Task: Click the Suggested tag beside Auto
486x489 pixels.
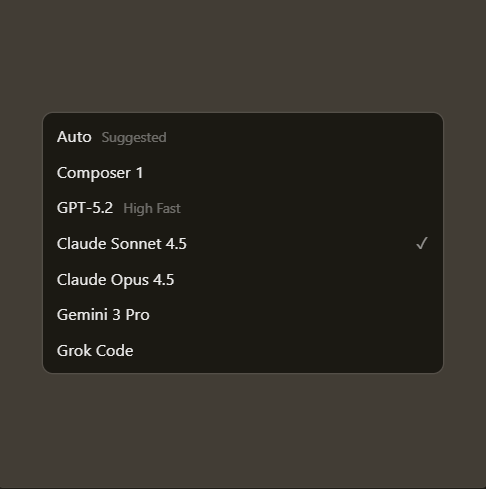Action: point(134,137)
